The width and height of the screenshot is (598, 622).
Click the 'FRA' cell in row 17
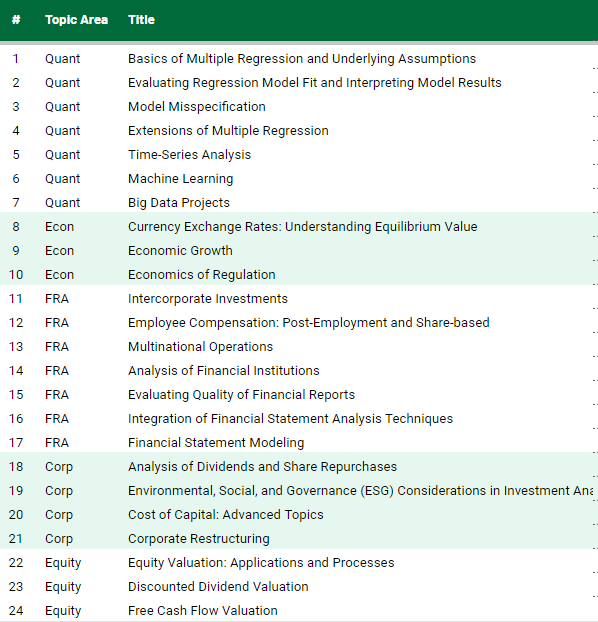[57, 443]
